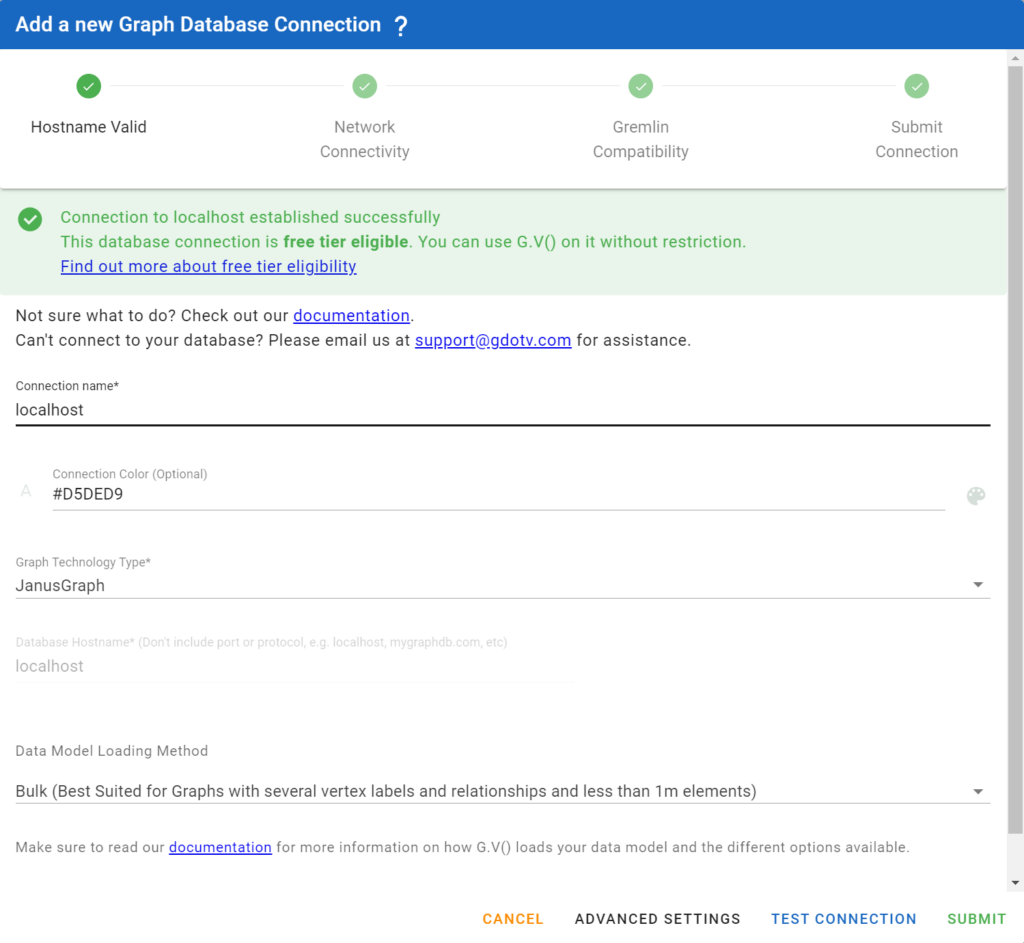Select the Gremlin Compatibility checkmark icon
The width and height of the screenshot is (1024, 943).
[640, 86]
